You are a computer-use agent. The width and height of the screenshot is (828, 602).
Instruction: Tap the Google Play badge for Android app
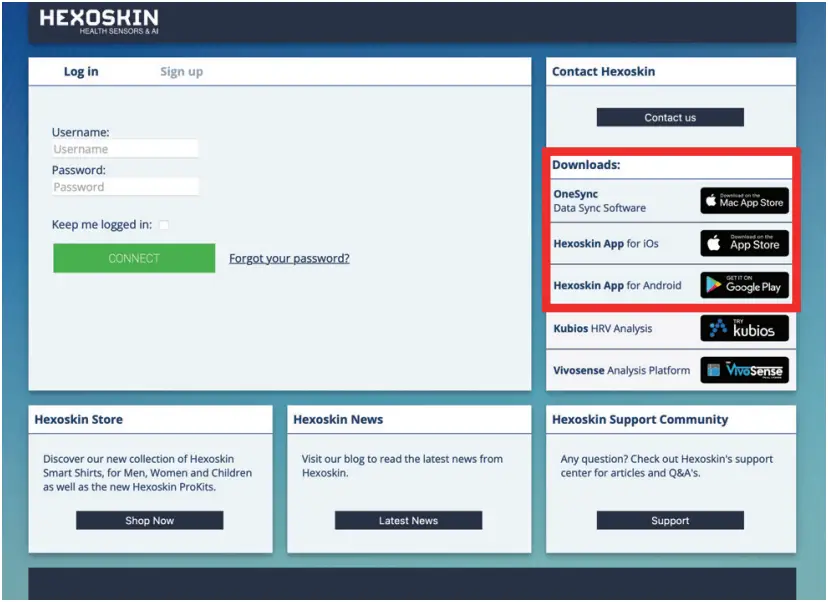pos(744,285)
